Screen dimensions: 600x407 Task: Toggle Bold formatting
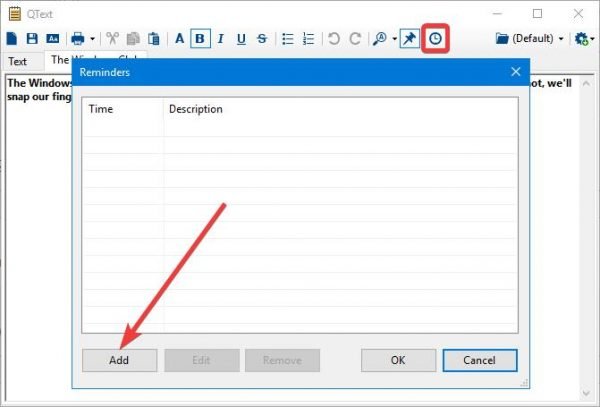[x=200, y=39]
